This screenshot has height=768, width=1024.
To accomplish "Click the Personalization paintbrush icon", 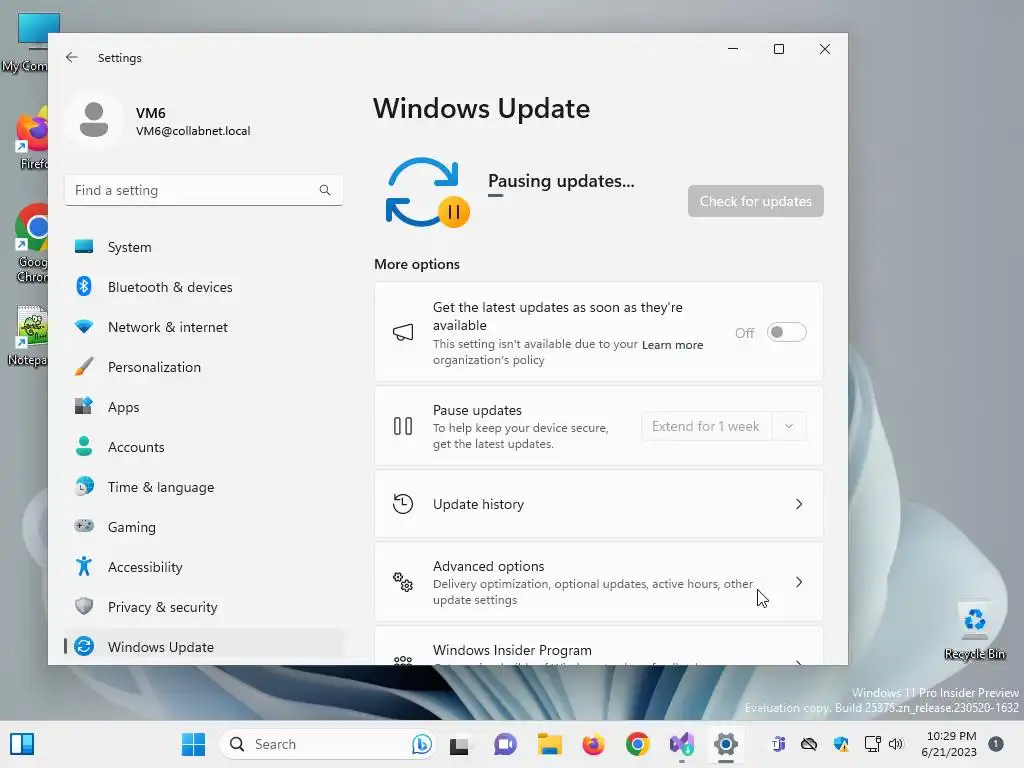I will coord(84,366).
